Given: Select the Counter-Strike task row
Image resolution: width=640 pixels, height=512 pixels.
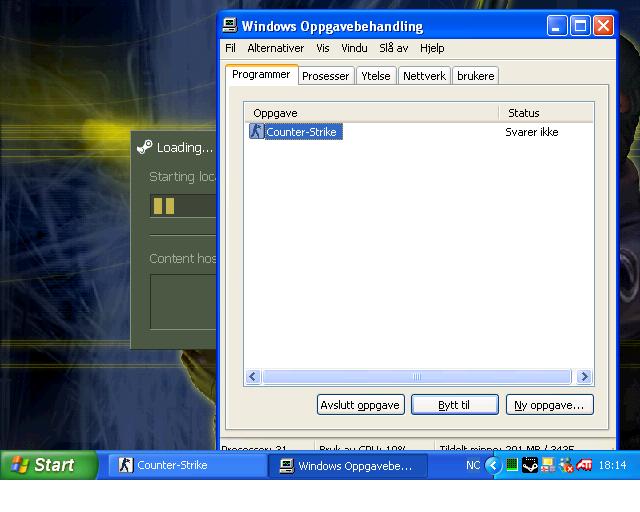Looking at the screenshot, I should [418, 132].
